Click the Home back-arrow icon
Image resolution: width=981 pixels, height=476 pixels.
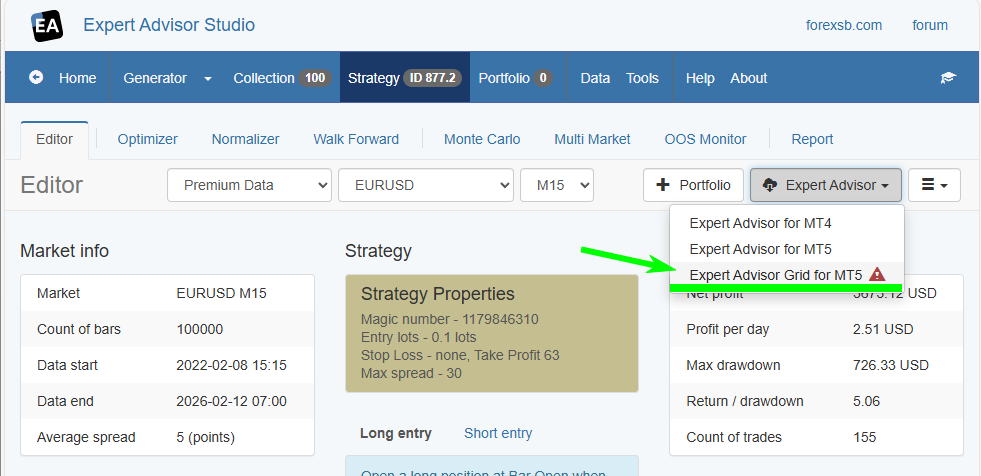tap(36, 77)
